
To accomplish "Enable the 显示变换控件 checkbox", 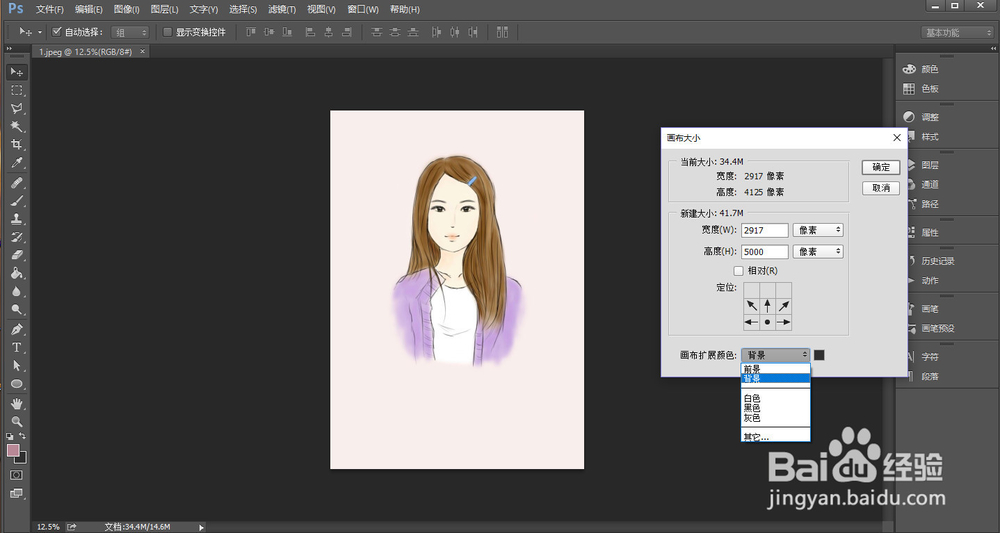I will (167, 32).
